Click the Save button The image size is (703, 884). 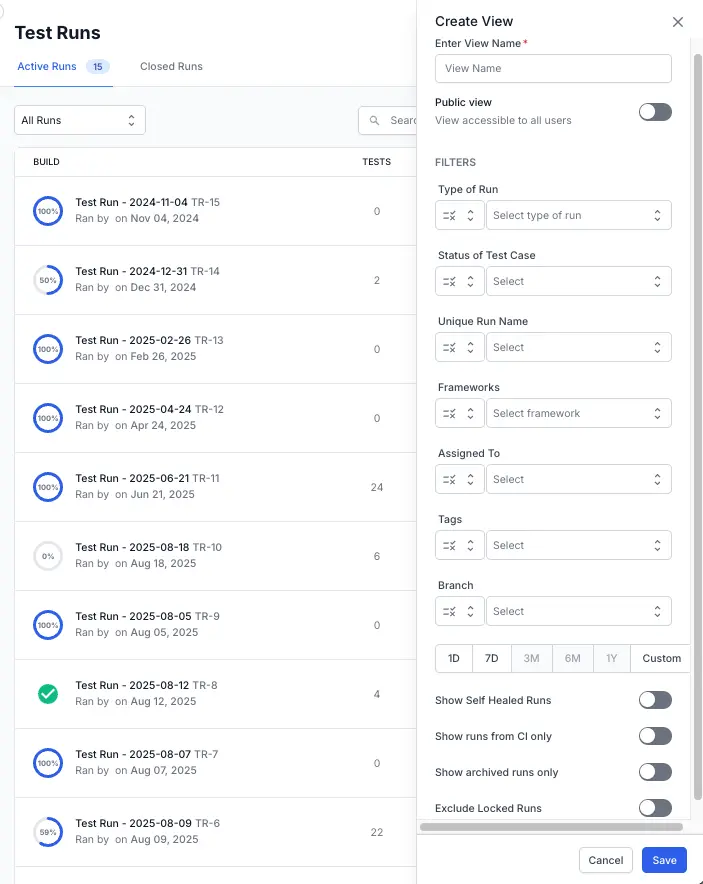tap(664, 860)
